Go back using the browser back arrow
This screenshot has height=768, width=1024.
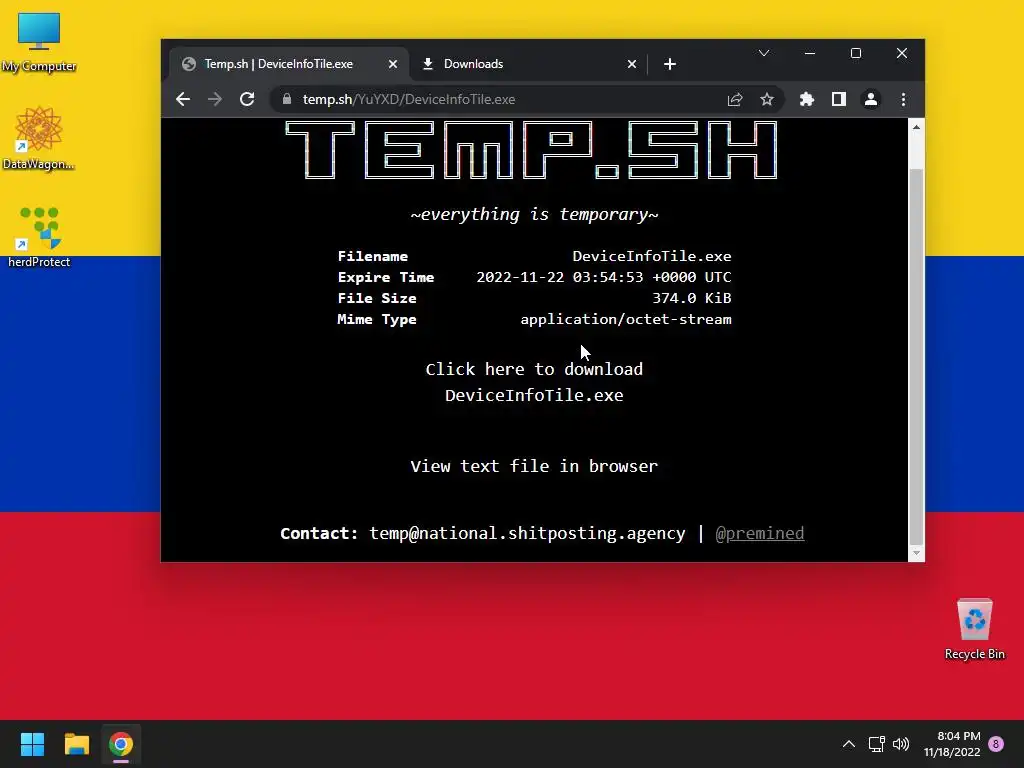tap(183, 99)
